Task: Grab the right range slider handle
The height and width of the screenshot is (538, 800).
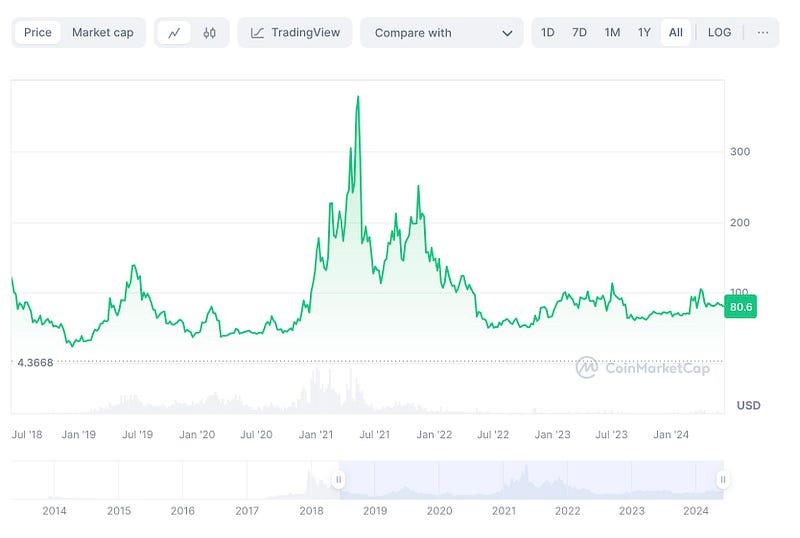Action: (722, 479)
